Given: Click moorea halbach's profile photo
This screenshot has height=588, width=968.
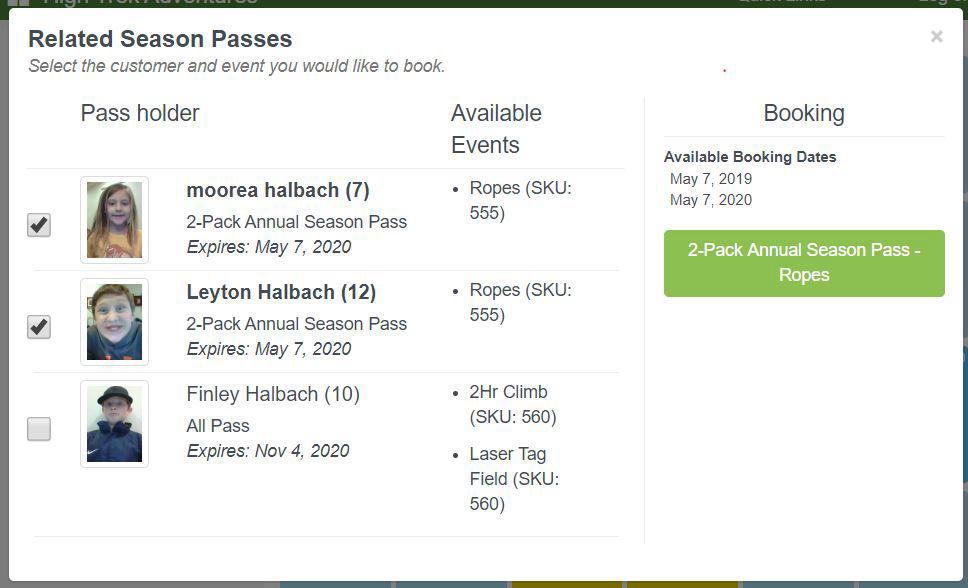Looking at the screenshot, I should coord(114,220).
